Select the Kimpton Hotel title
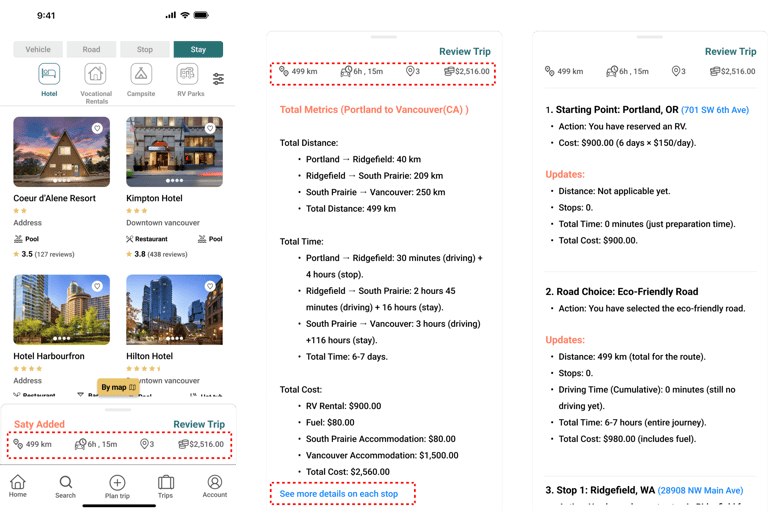 154,198
